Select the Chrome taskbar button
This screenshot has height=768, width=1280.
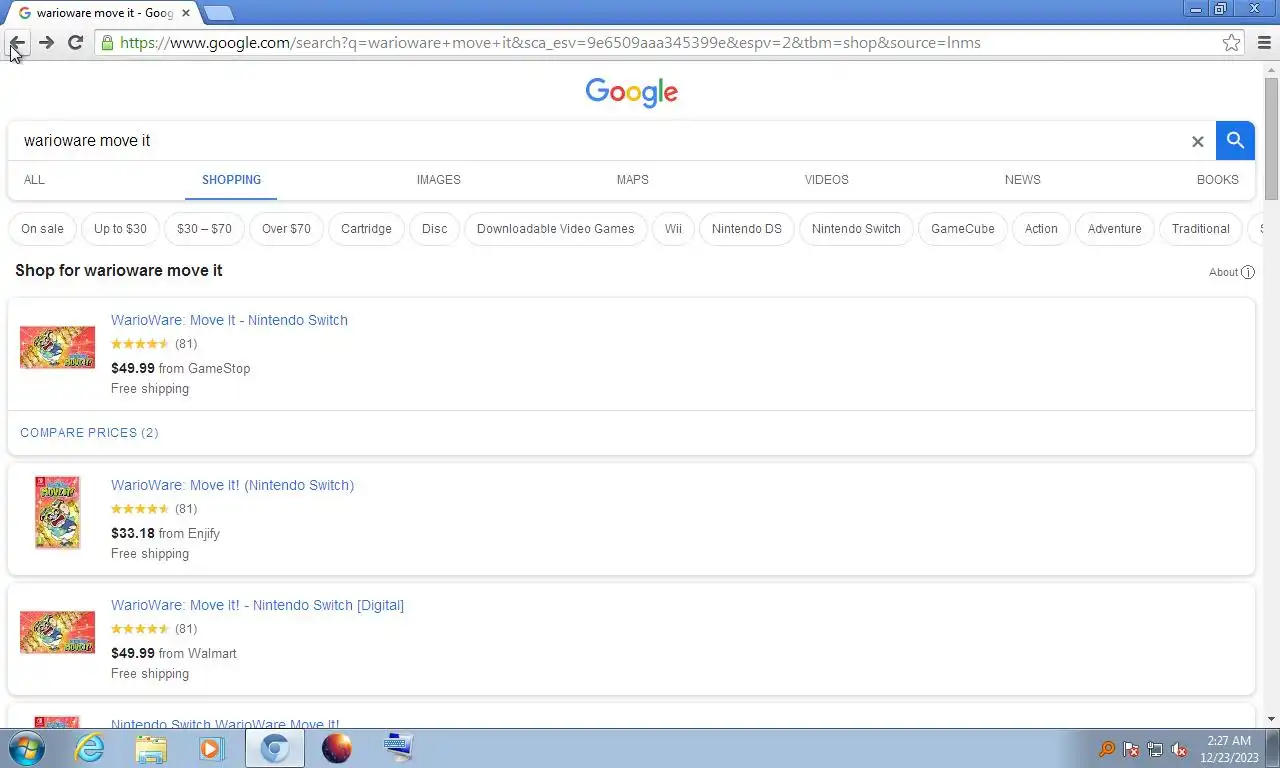click(x=275, y=748)
